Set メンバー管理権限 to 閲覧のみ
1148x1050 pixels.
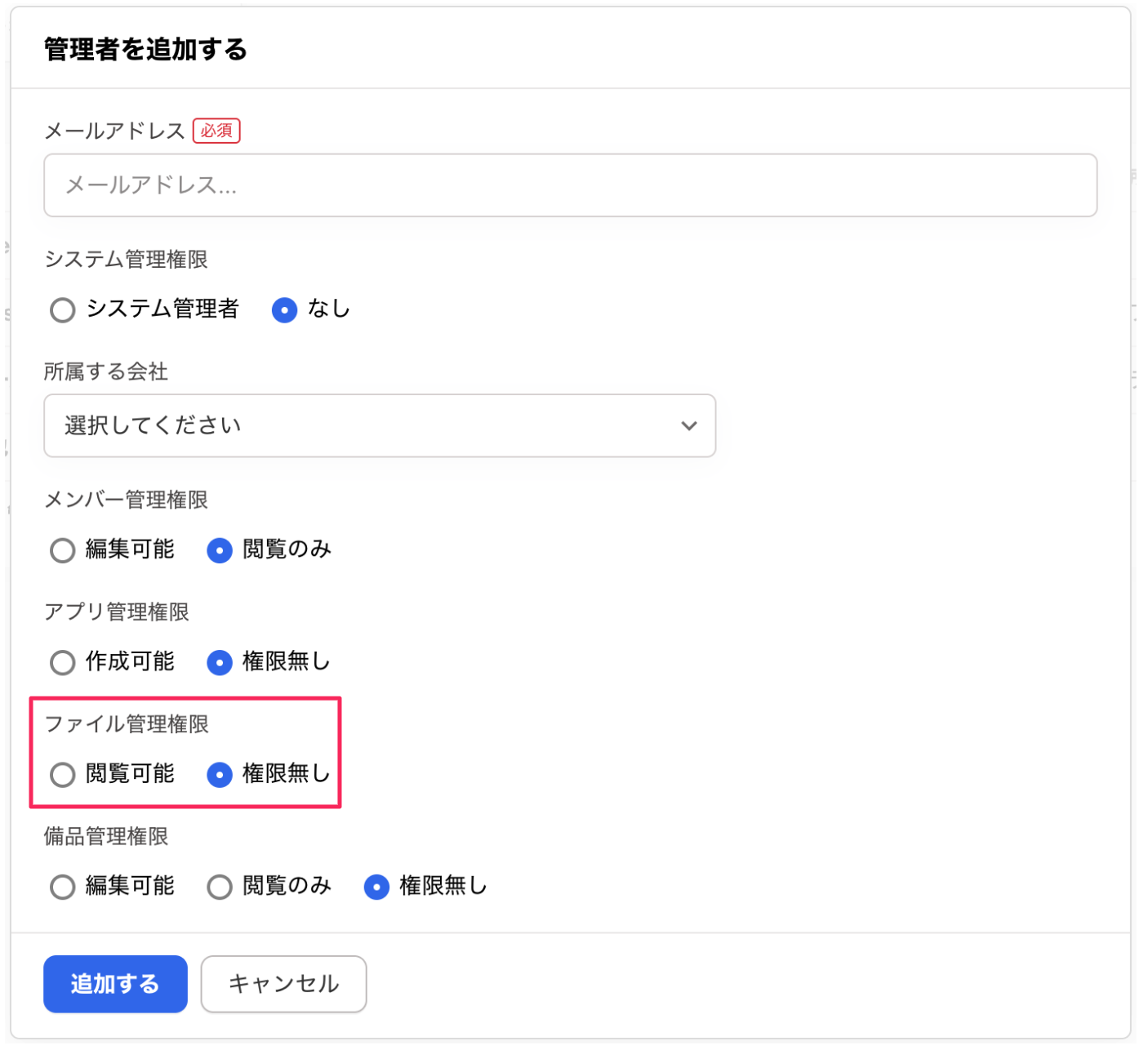(220, 550)
